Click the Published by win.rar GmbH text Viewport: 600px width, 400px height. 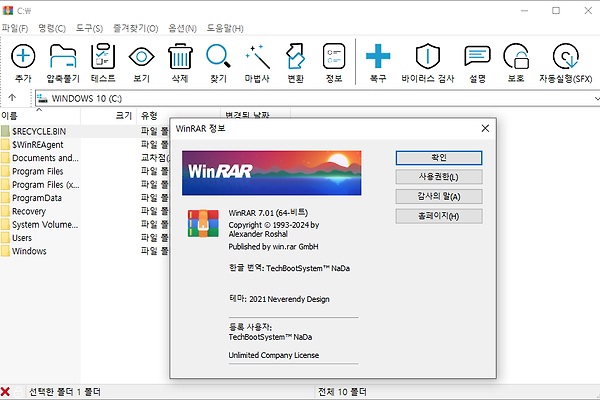point(273,247)
